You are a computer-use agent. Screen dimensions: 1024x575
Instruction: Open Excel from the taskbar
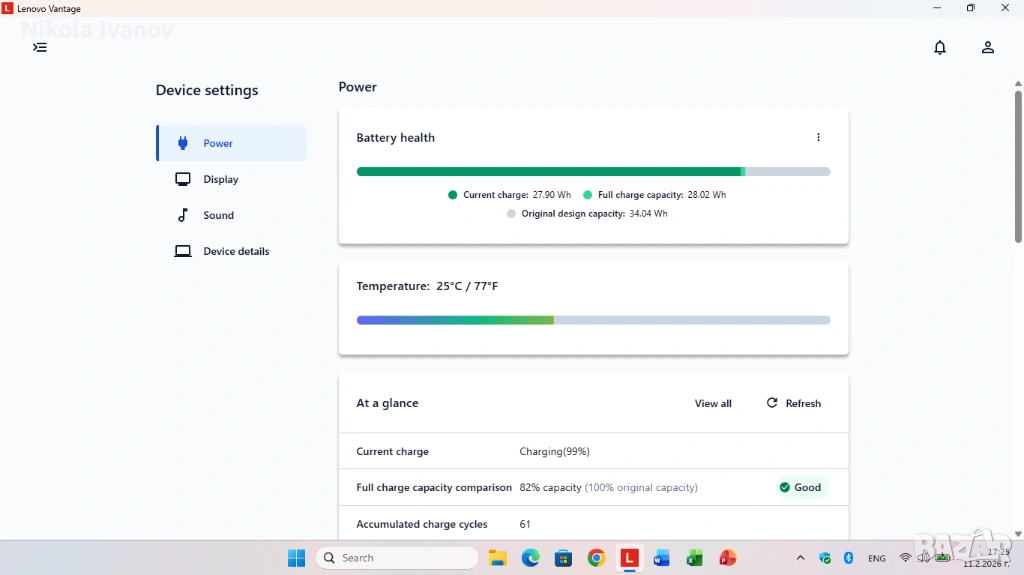click(x=694, y=558)
